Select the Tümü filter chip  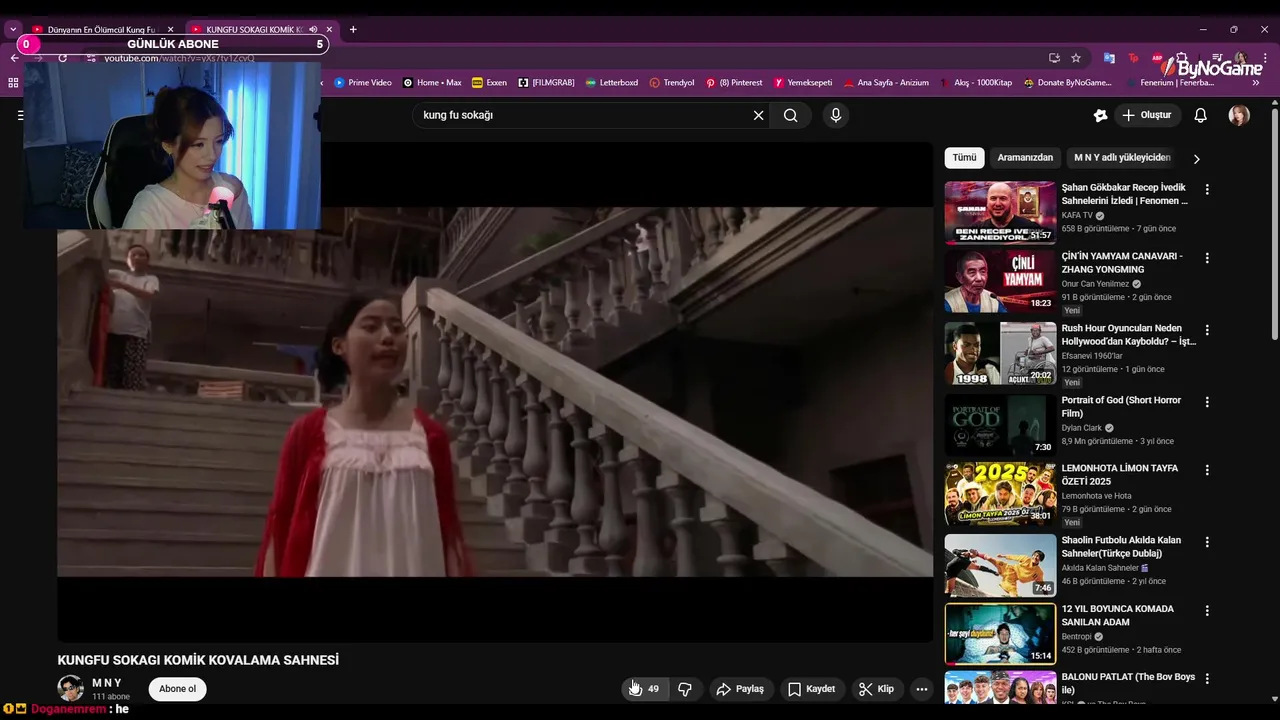coord(964,158)
